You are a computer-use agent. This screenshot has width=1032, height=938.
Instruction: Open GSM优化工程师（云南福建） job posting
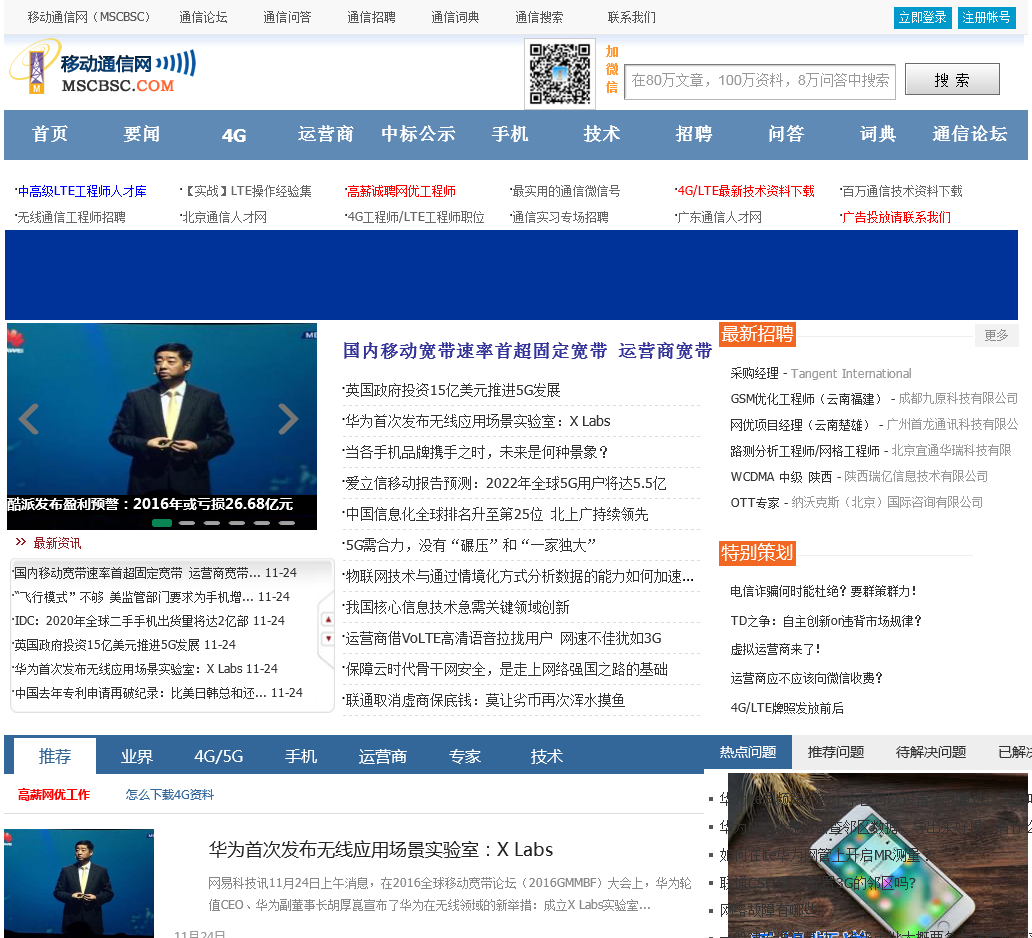click(x=808, y=399)
